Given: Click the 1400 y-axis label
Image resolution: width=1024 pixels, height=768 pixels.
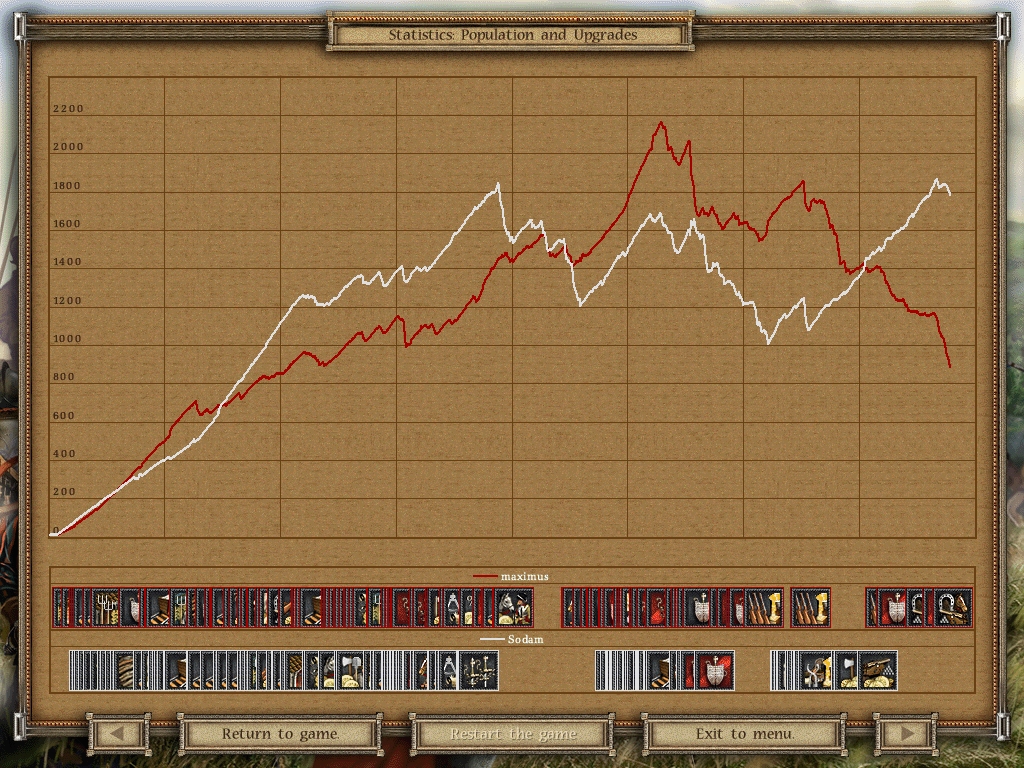Looking at the screenshot, I should [67, 262].
